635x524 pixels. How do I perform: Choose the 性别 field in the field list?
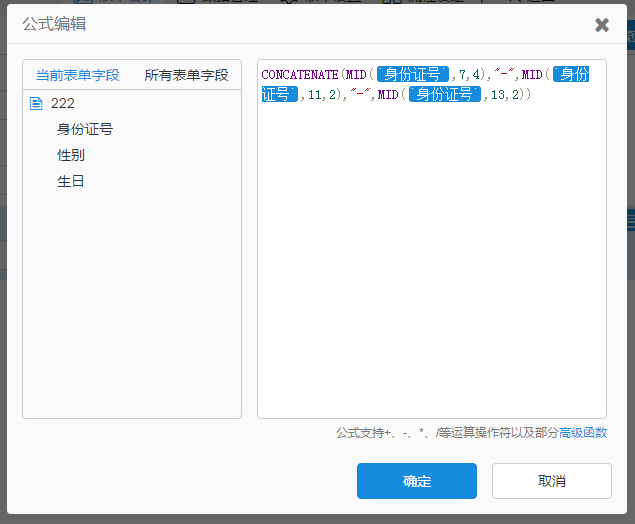(x=71, y=155)
